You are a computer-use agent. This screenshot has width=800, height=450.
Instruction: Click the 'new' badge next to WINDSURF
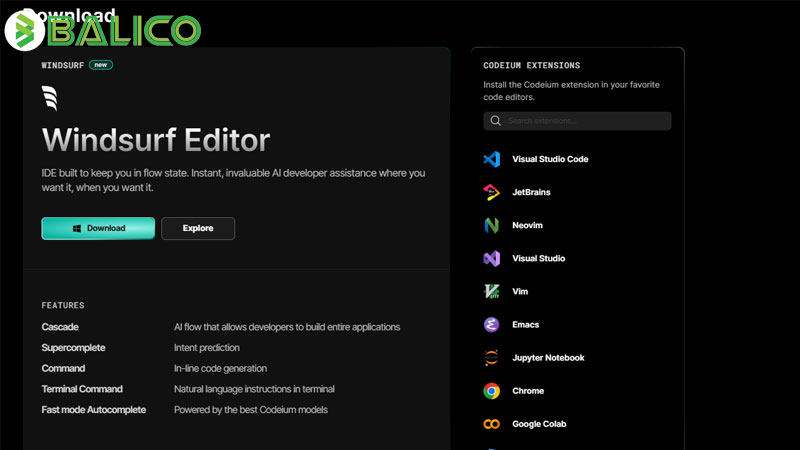point(101,65)
